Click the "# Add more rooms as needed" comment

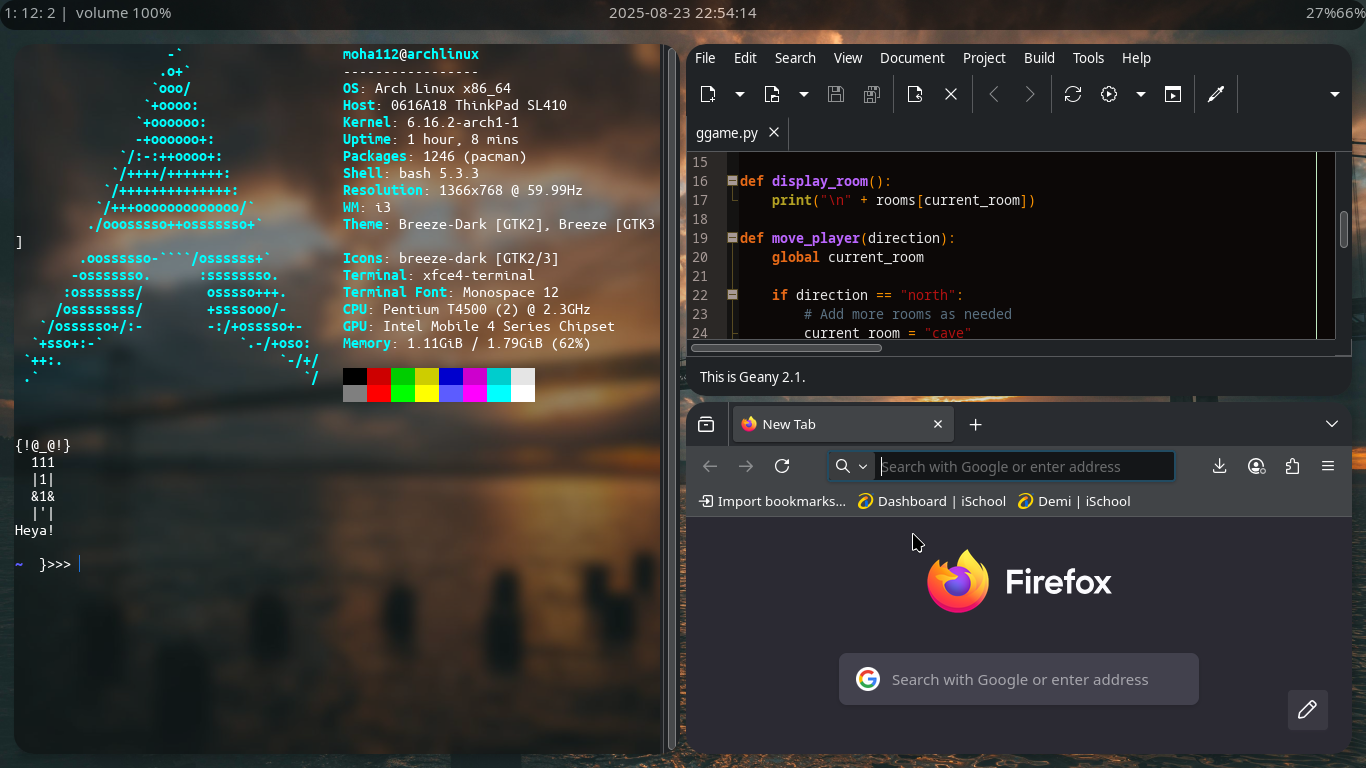[x=908, y=314]
